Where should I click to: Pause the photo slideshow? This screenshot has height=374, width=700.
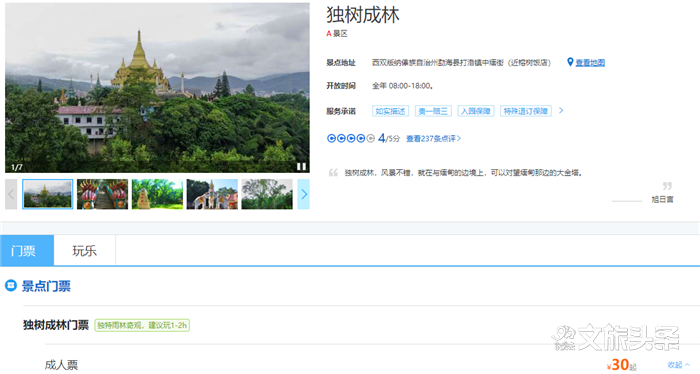tap(301, 166)
